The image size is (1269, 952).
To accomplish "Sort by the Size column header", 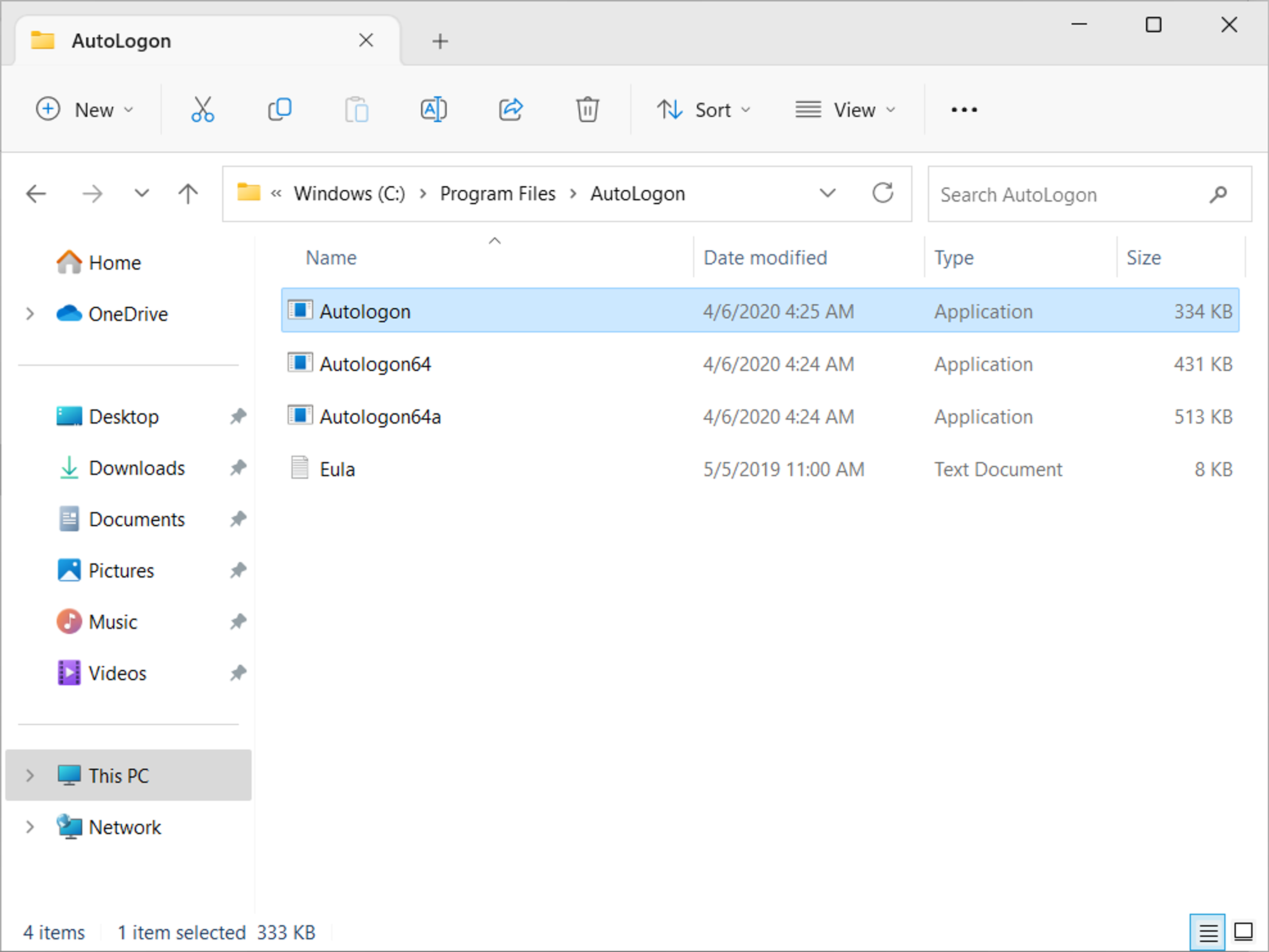I will coord(1144,258).
